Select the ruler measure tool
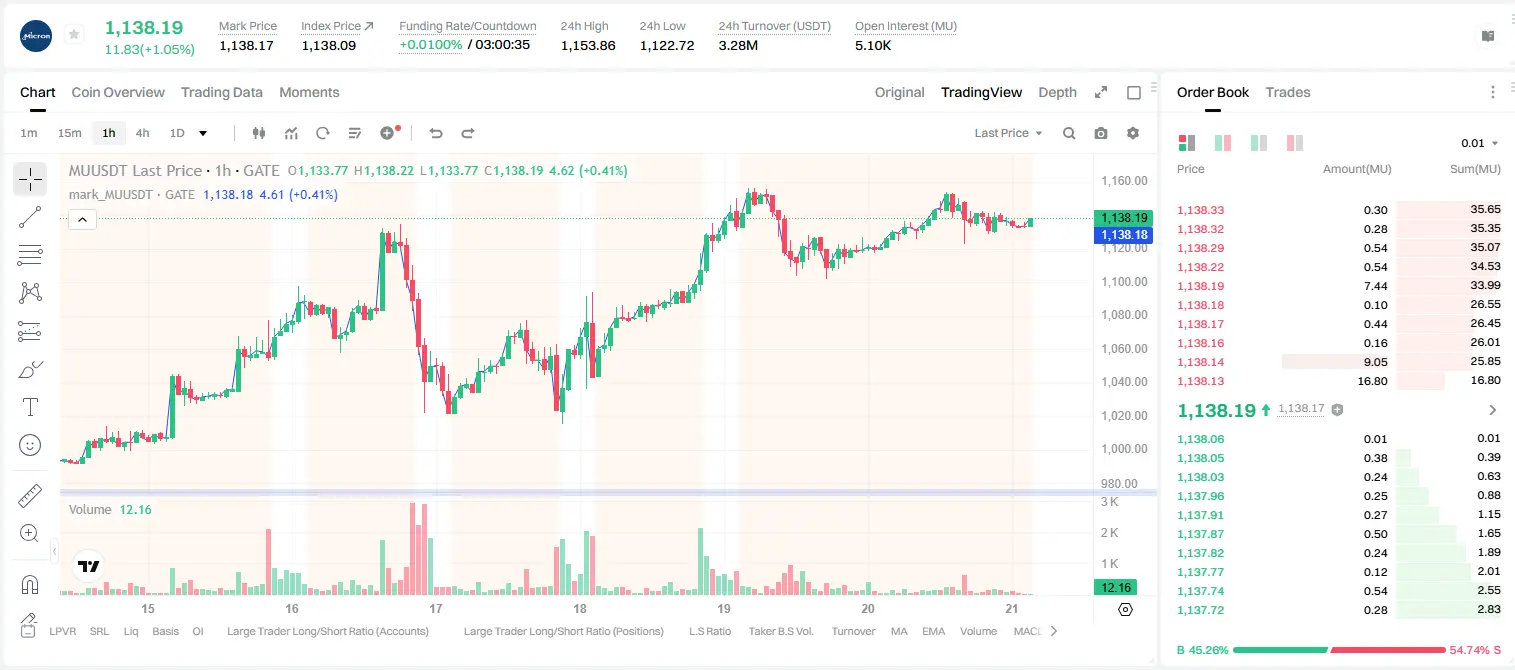Image resolution: width=1515 pixels, height=670 pixels. (30, 496)
